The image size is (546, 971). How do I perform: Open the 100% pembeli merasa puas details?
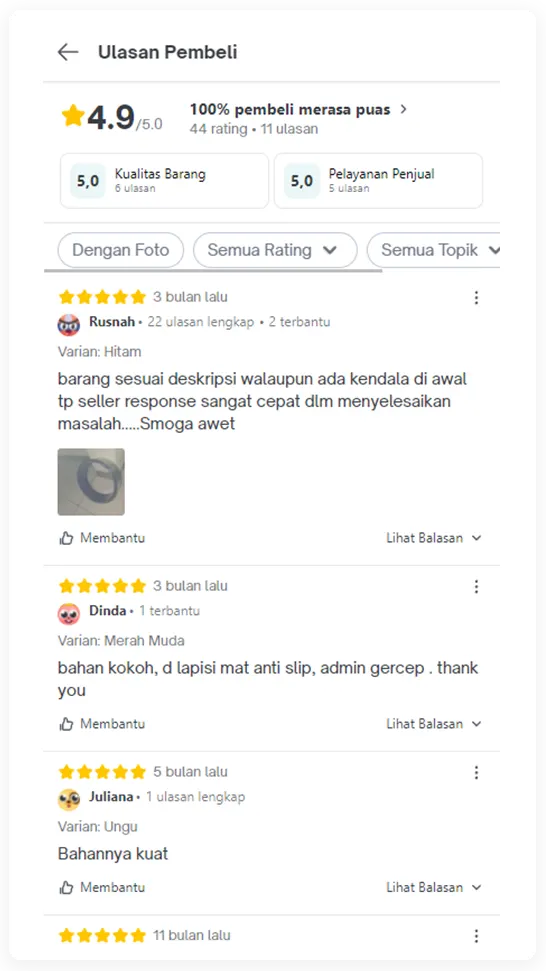pyautogui.click(x=299, y=110)
